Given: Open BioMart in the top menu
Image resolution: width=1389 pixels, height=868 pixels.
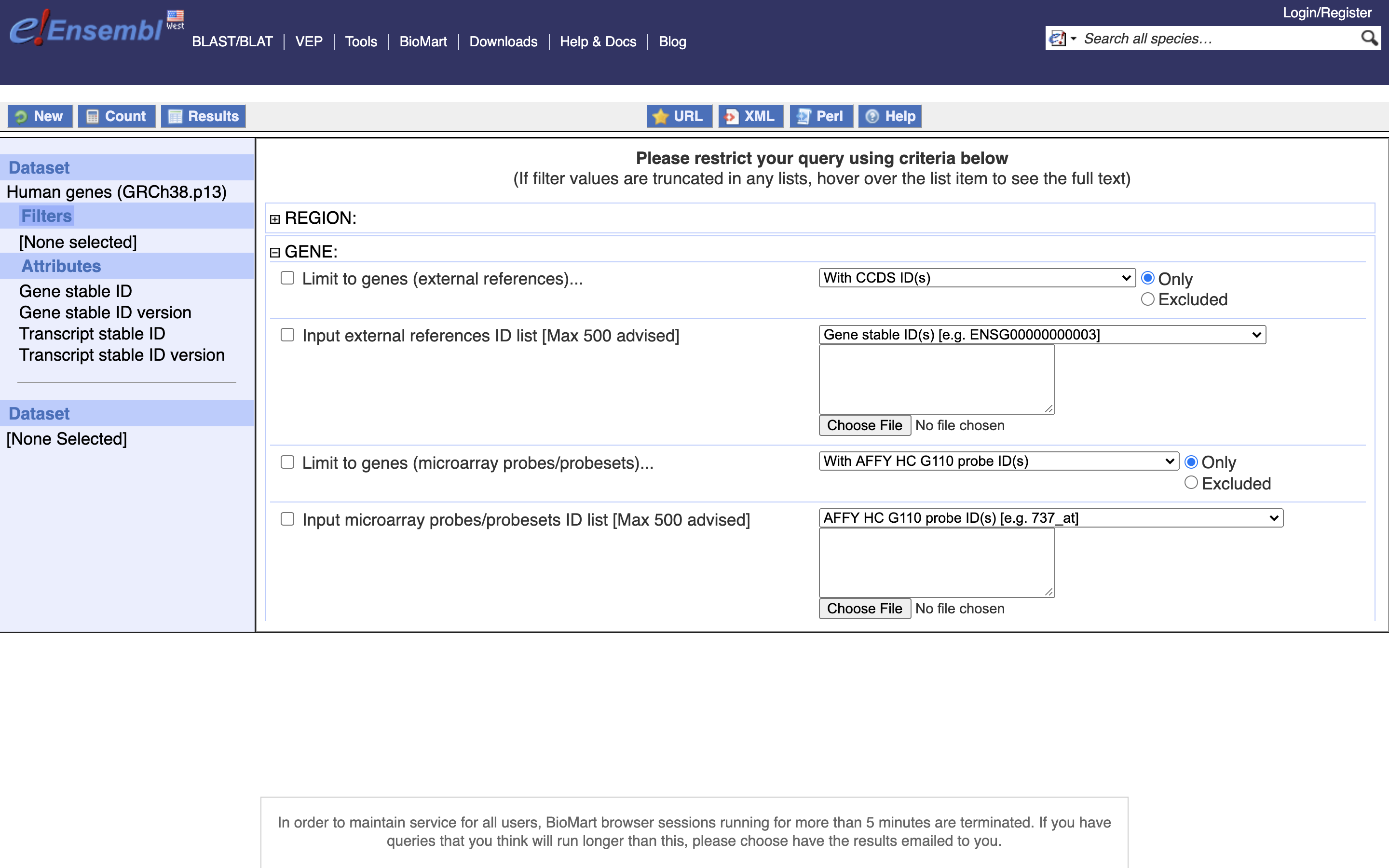Looking at the screenshot, I should 423,41.
